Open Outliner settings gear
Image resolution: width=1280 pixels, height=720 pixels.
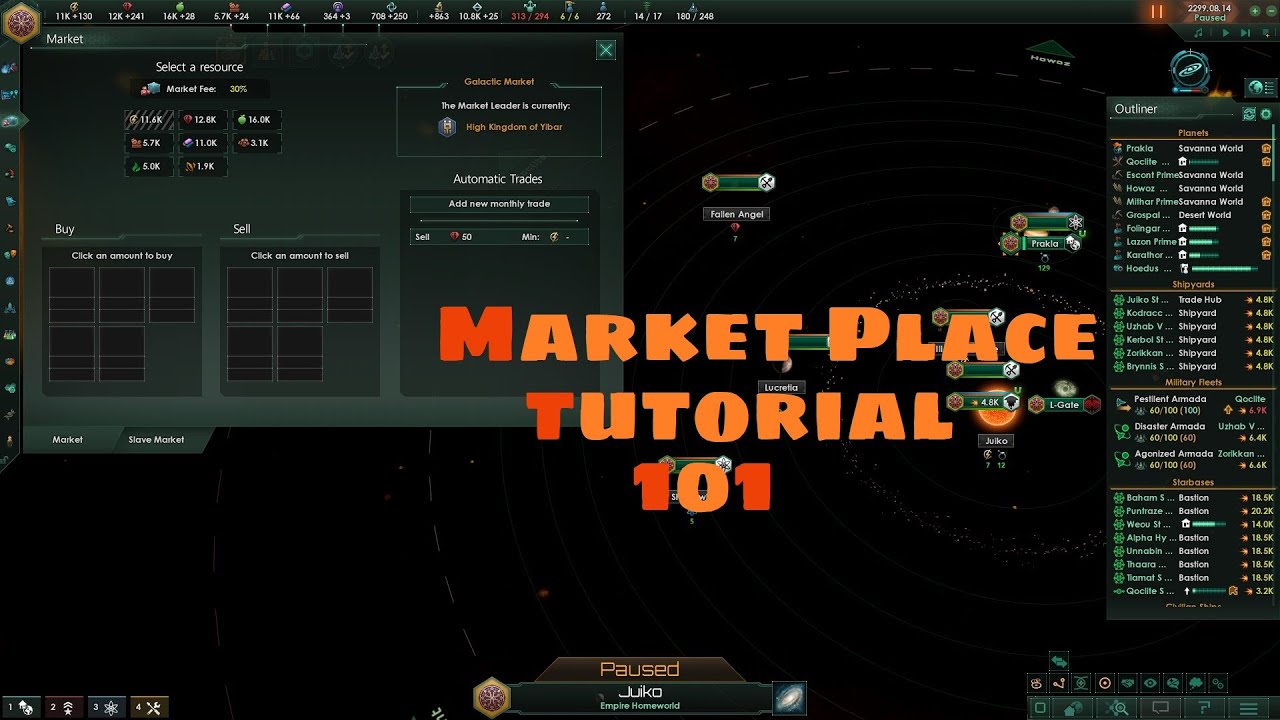click(1265, 114)
